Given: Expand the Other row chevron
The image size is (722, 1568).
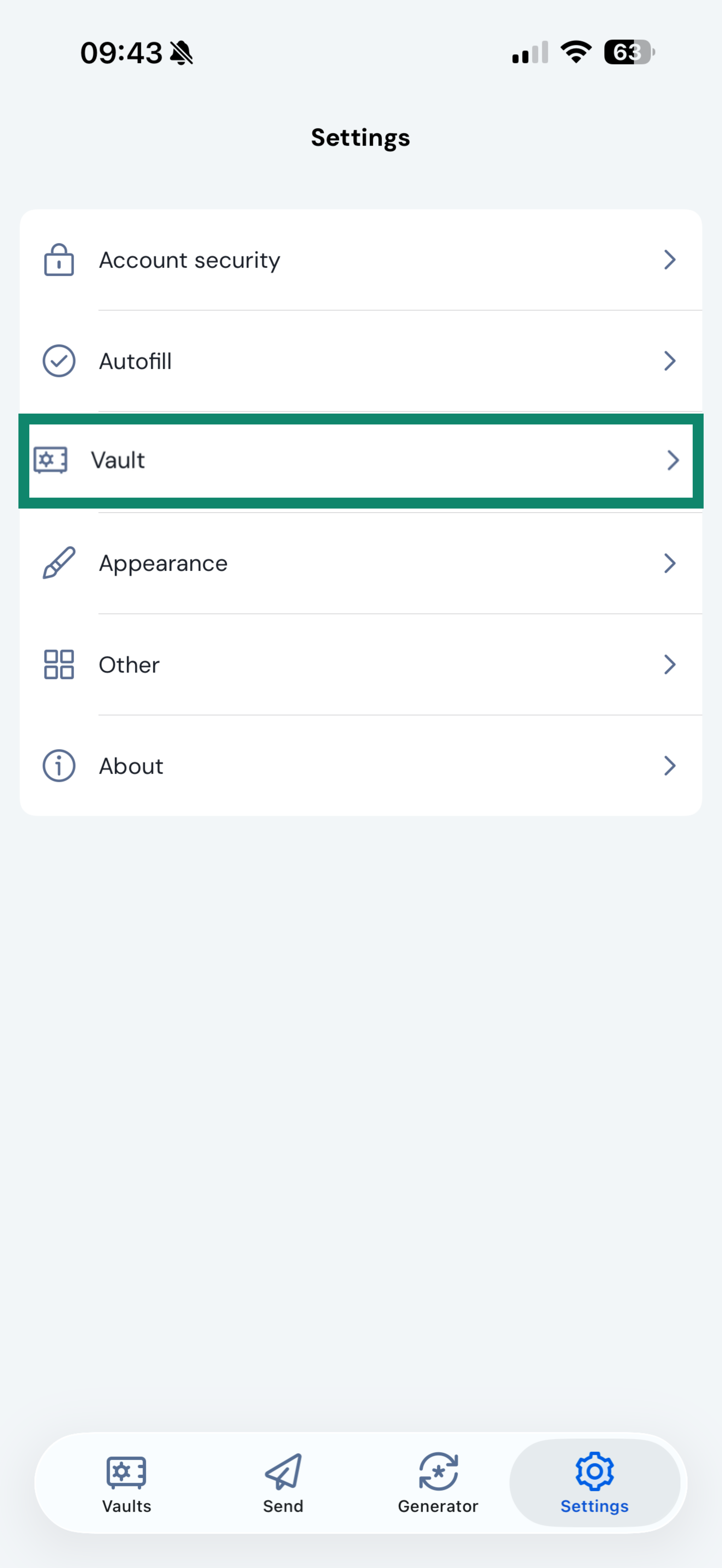Looking at the screenshot, I should point(670,664).
